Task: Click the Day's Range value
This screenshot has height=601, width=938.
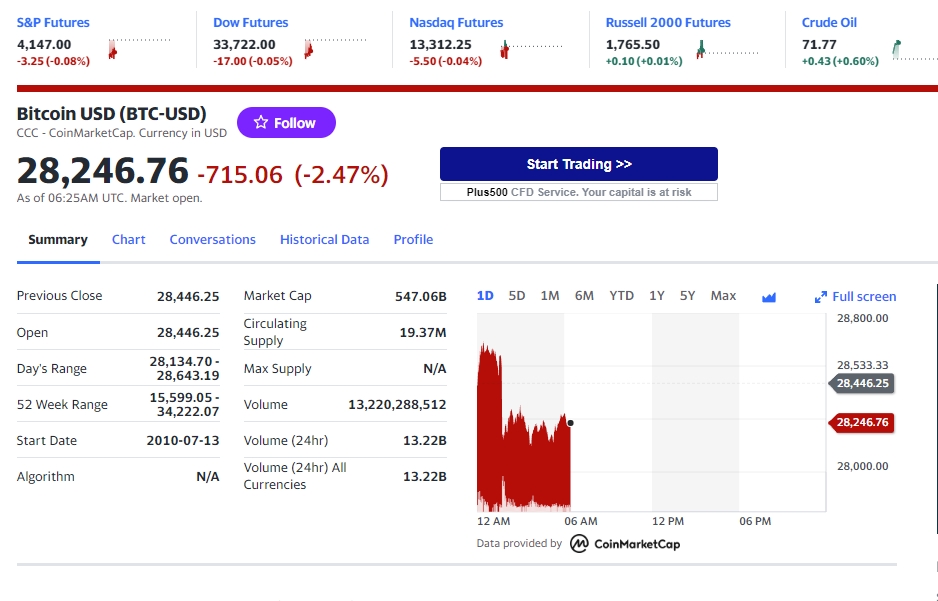Action: tap(184, 368)
